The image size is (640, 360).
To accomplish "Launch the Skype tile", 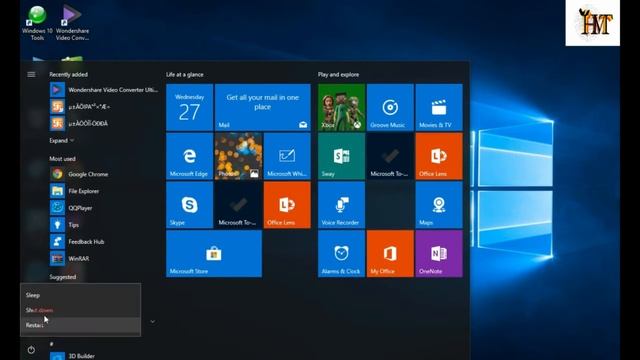I will click(189, 205).
